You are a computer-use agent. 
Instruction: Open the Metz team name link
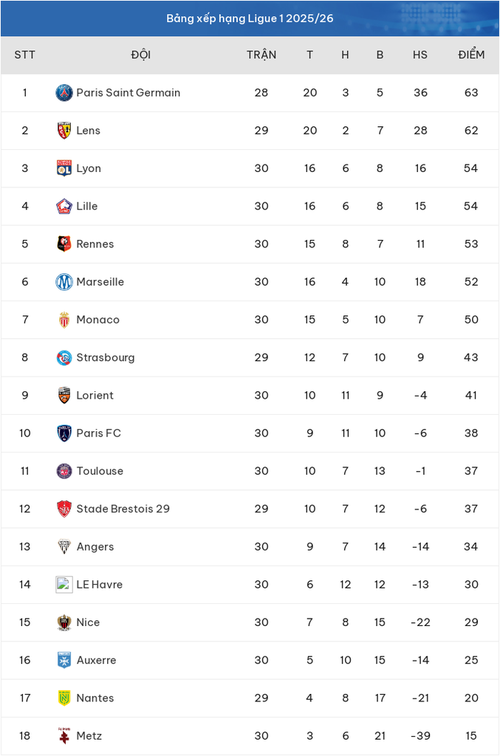89,736
